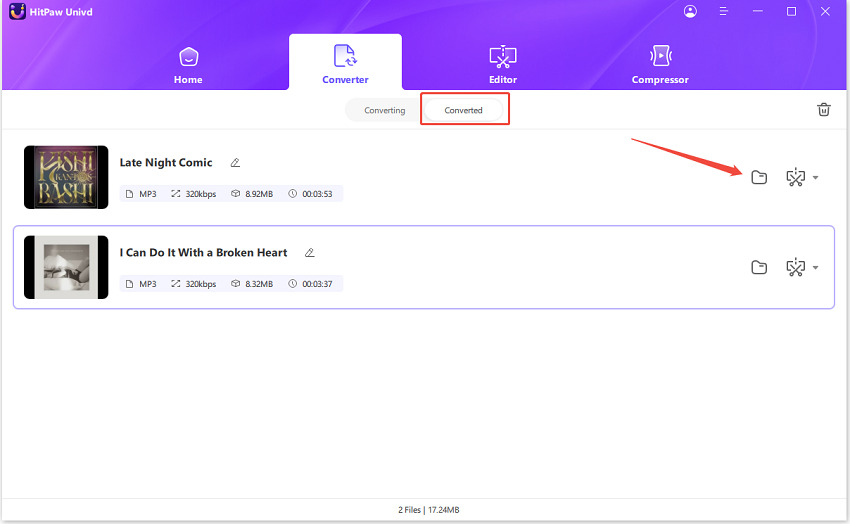Add Late Night Comic to editor
850x524 pixels.
795,177
